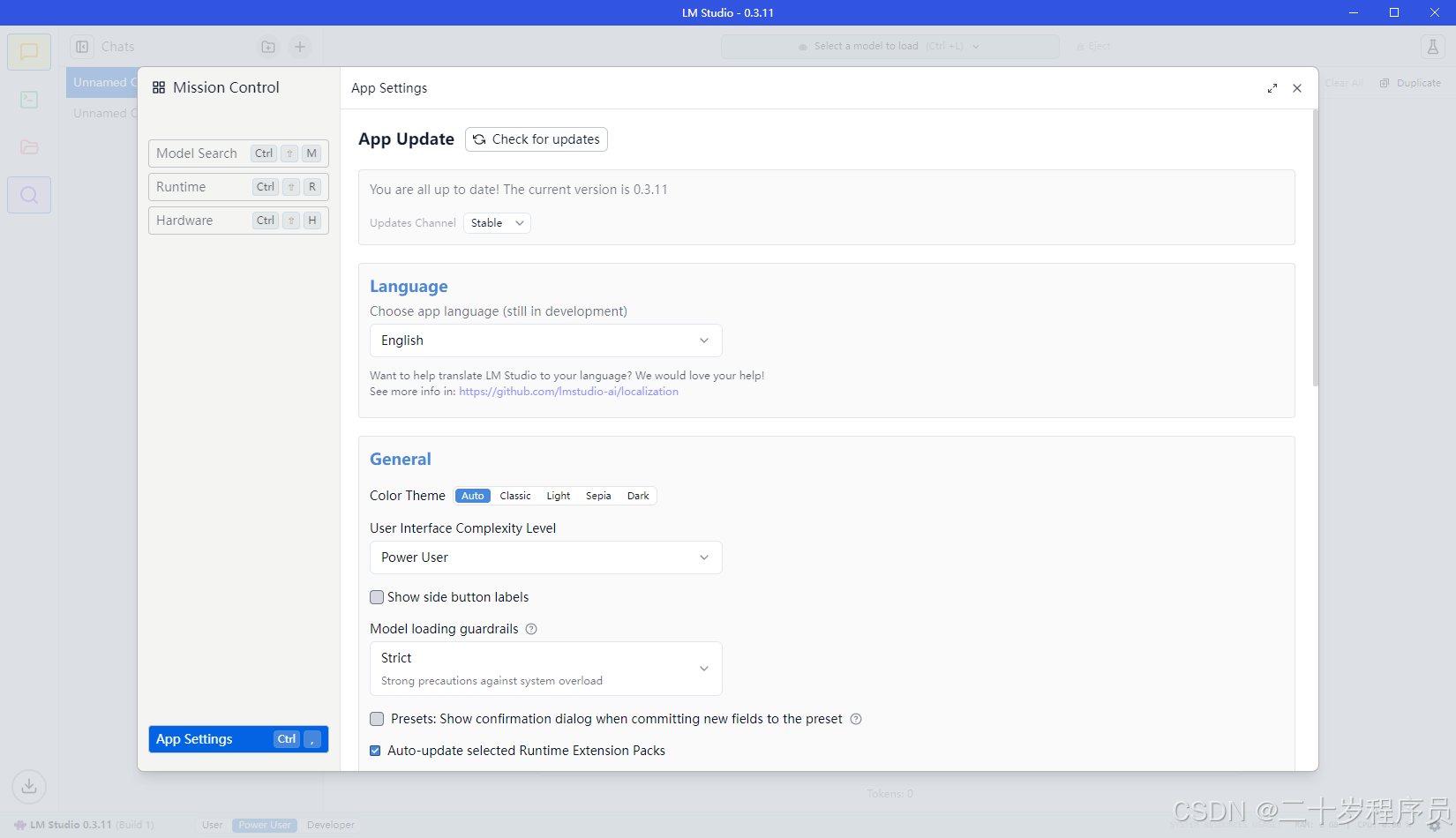Open the My Models folder sidebar icon
Image resolution: width=1456 pixels, height=838 pixels.
[x=29, y=147]
